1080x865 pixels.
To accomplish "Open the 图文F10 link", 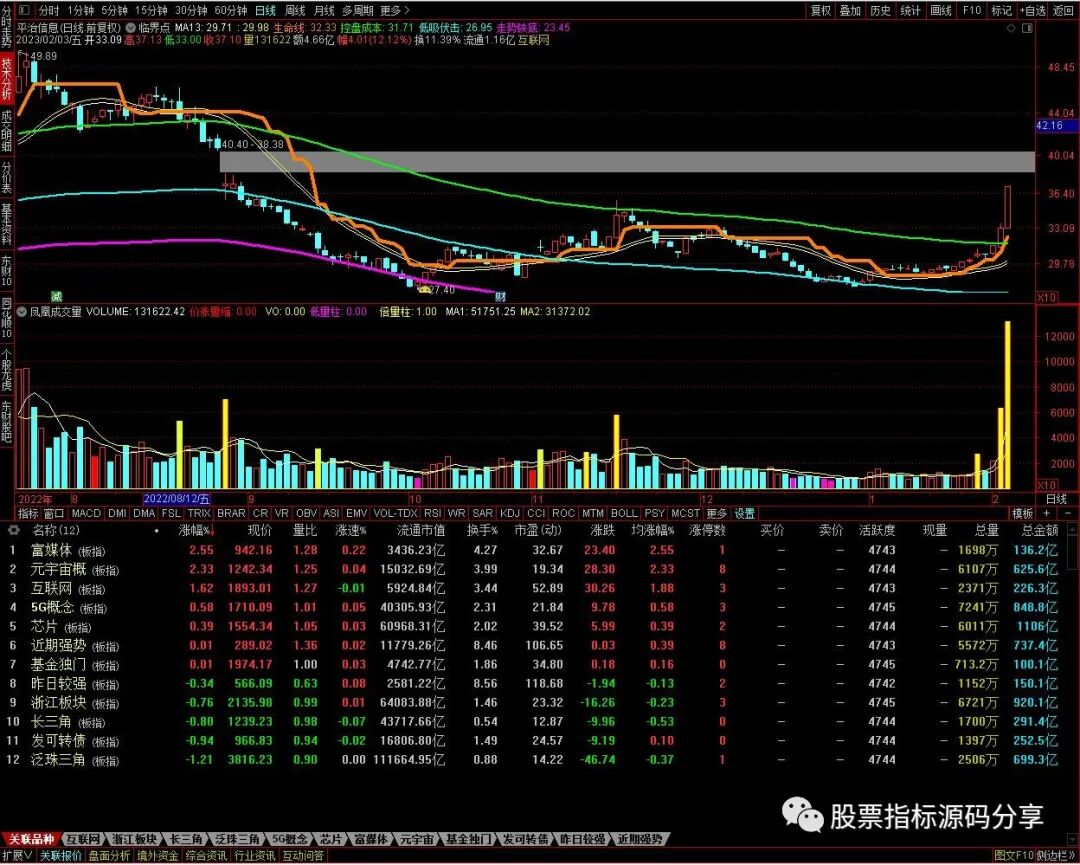I will coord(1015,855).
